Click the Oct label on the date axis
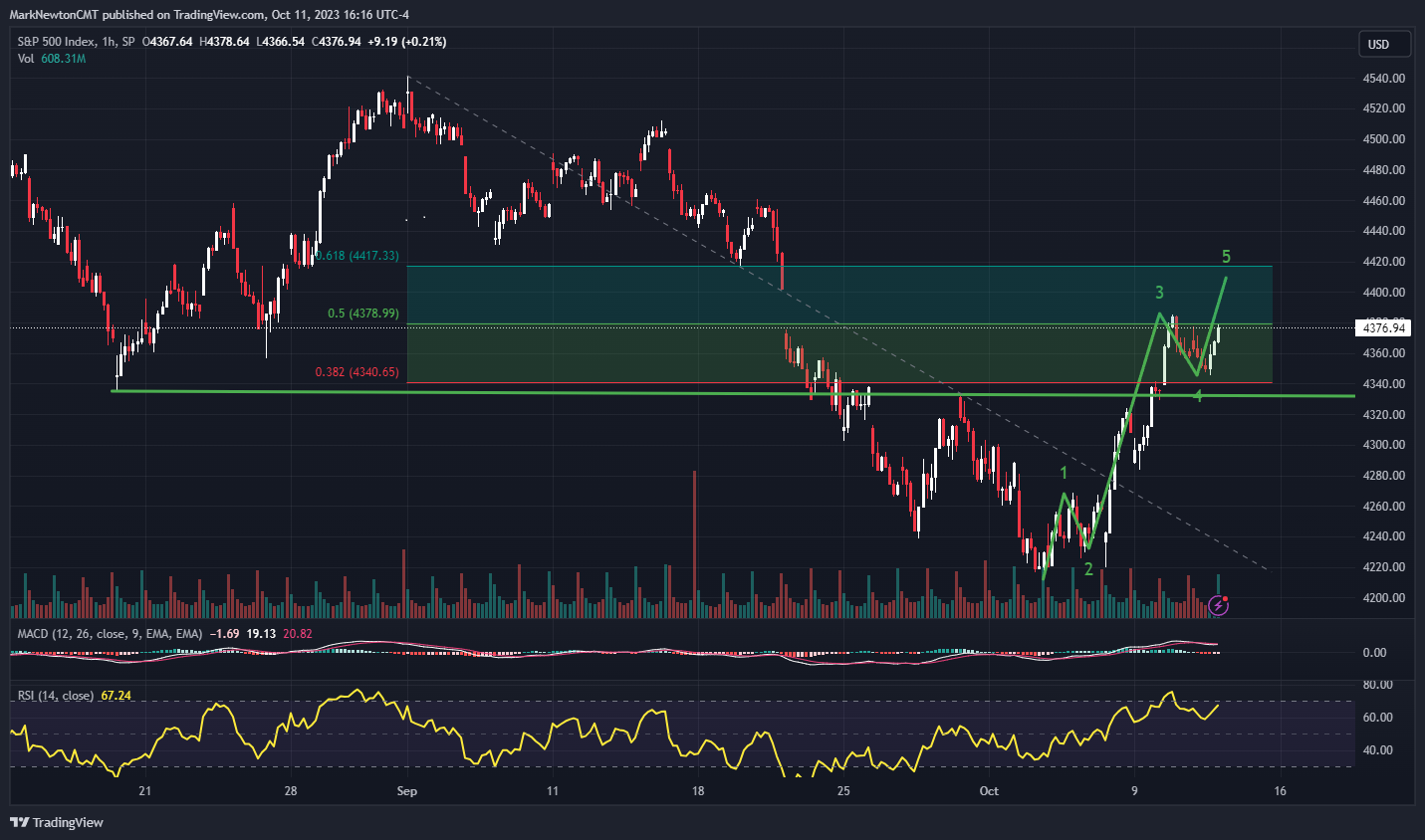This screenshot has width=1425, height=840. [989, 791]
